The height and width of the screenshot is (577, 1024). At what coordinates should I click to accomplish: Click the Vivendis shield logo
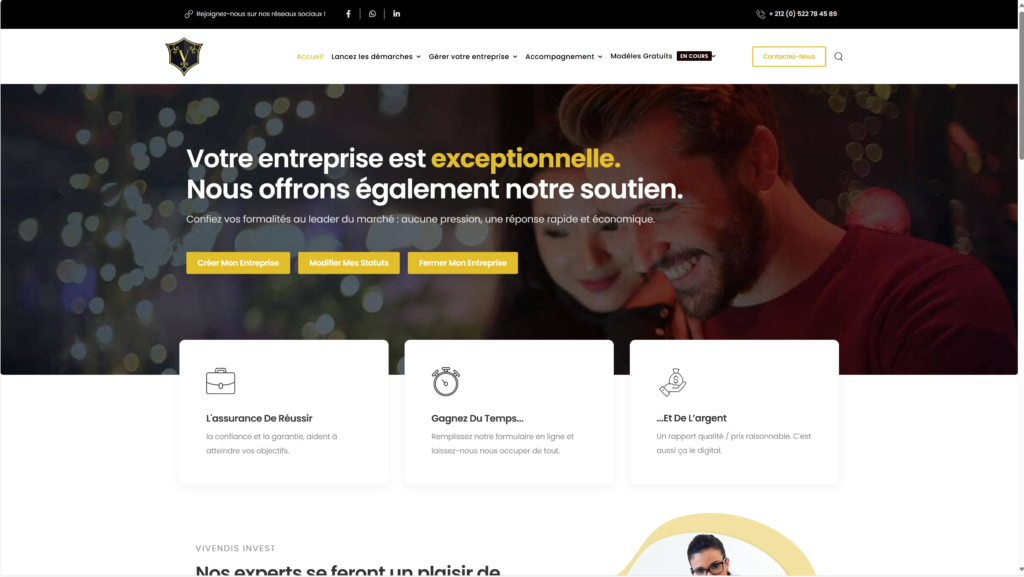184,57
